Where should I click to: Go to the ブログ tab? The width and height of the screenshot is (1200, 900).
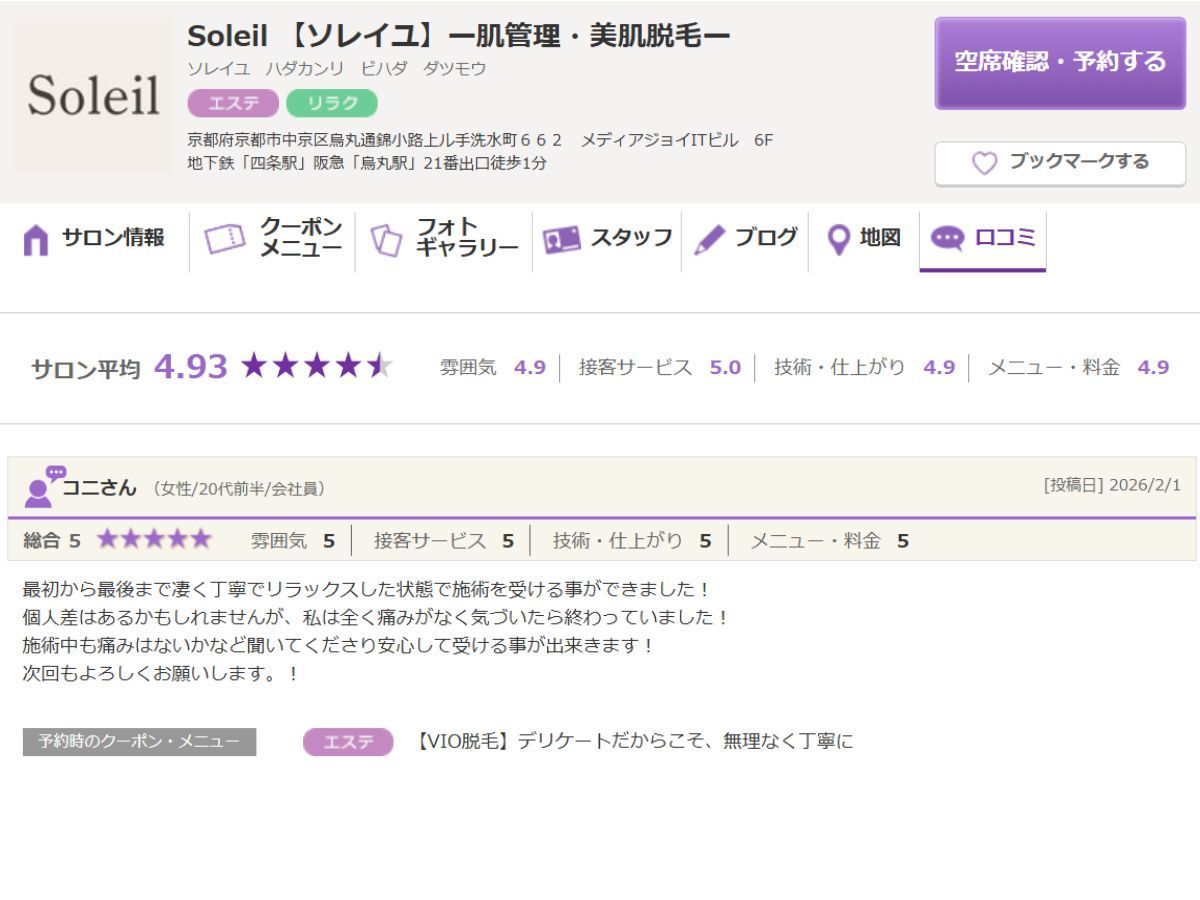point(746,240)
